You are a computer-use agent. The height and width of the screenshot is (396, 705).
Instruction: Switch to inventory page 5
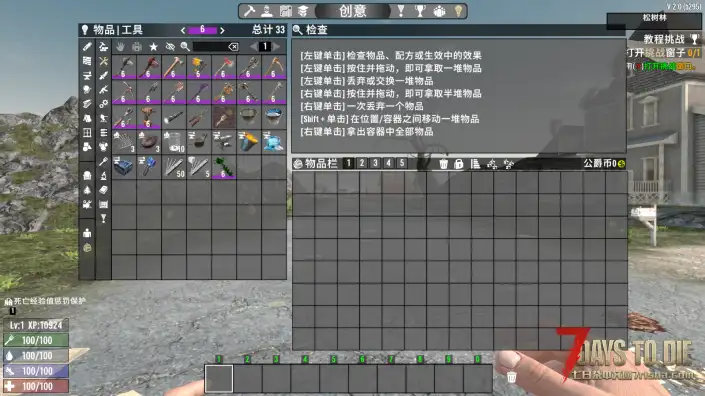(402, 163)
